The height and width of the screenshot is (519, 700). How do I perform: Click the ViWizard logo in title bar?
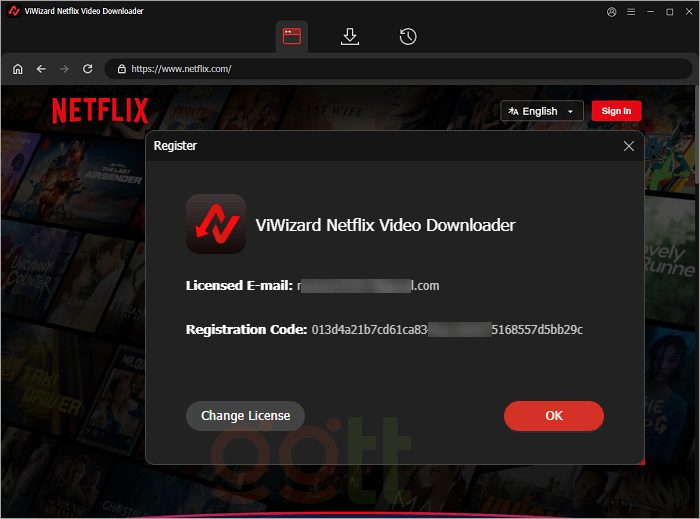[13, 11]
